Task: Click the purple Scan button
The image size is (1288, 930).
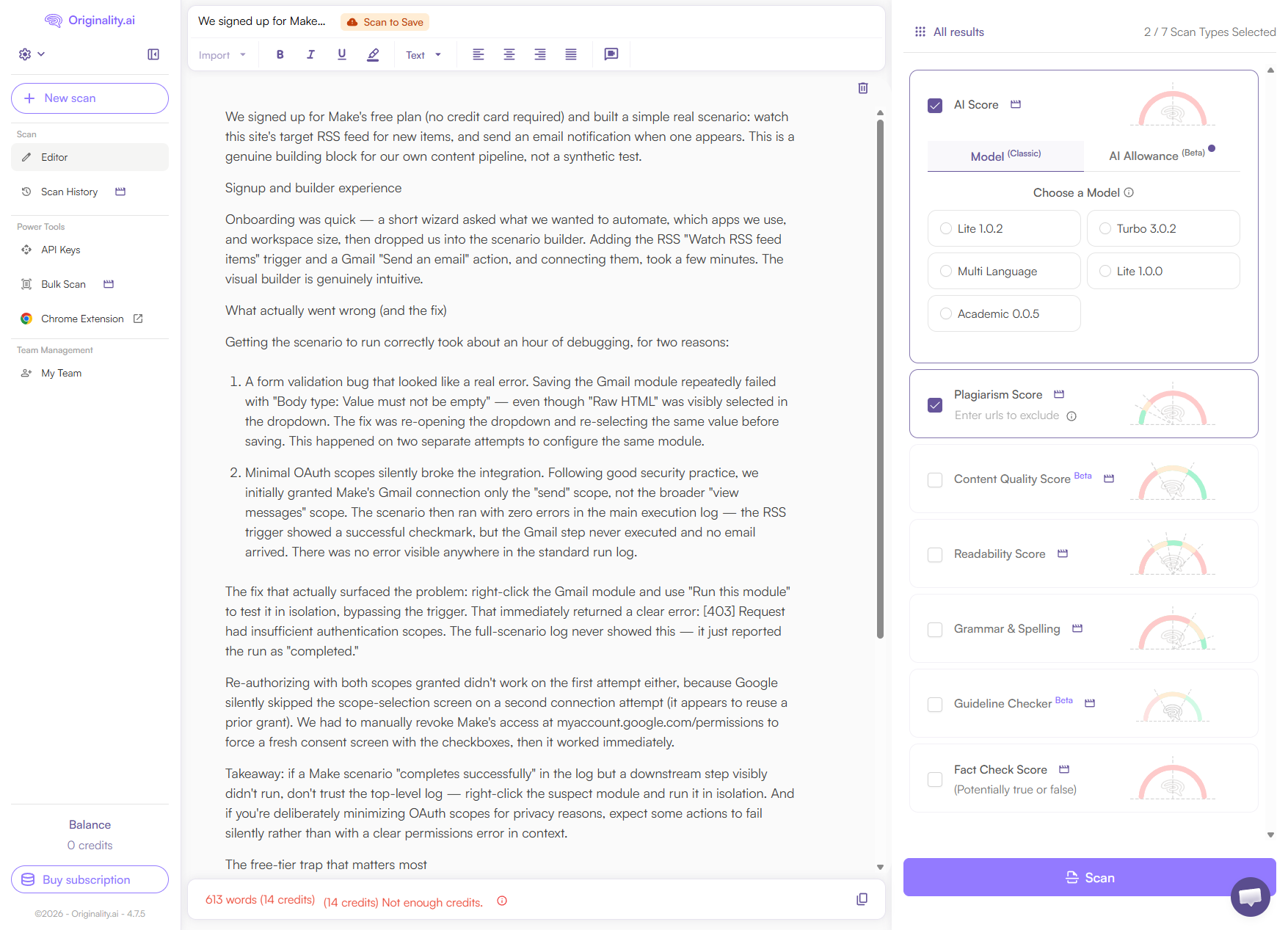Action: 1089,877
